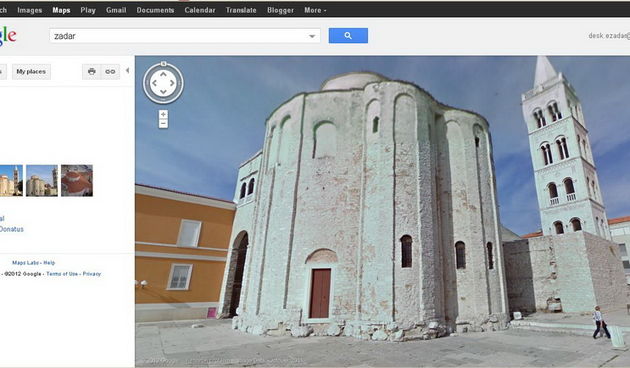The image size is (630, 368).
Task: Open the Privacy link
Action: click(92, 274)
